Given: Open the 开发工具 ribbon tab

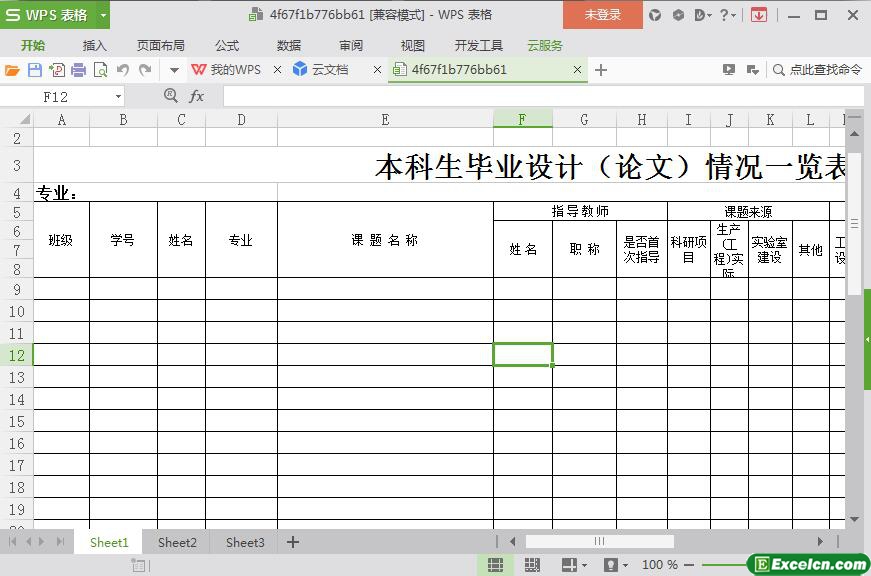Looking at the screenshot, I should tap(479, 46).
